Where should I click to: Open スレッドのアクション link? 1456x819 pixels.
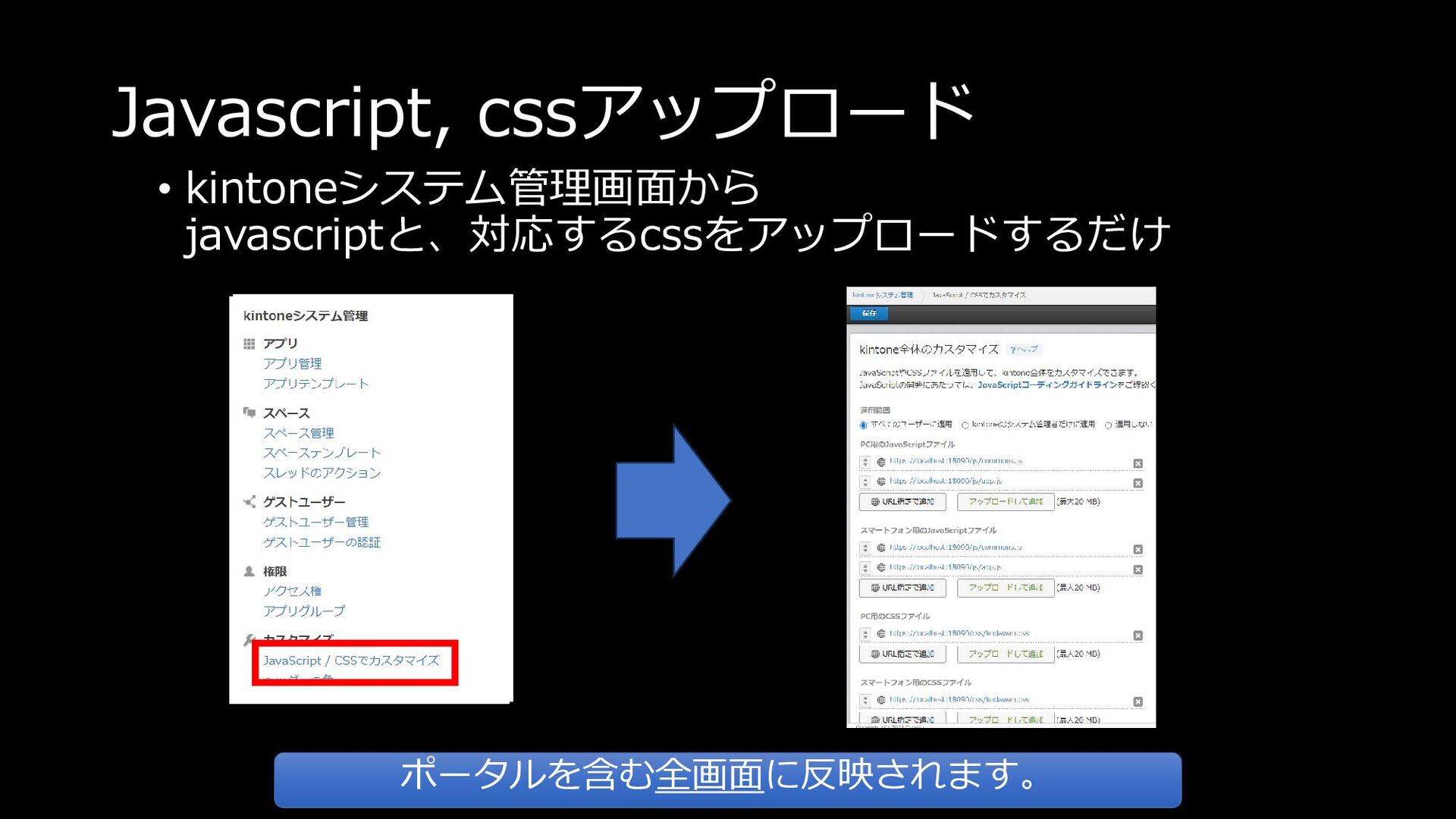tap(322, 473)
